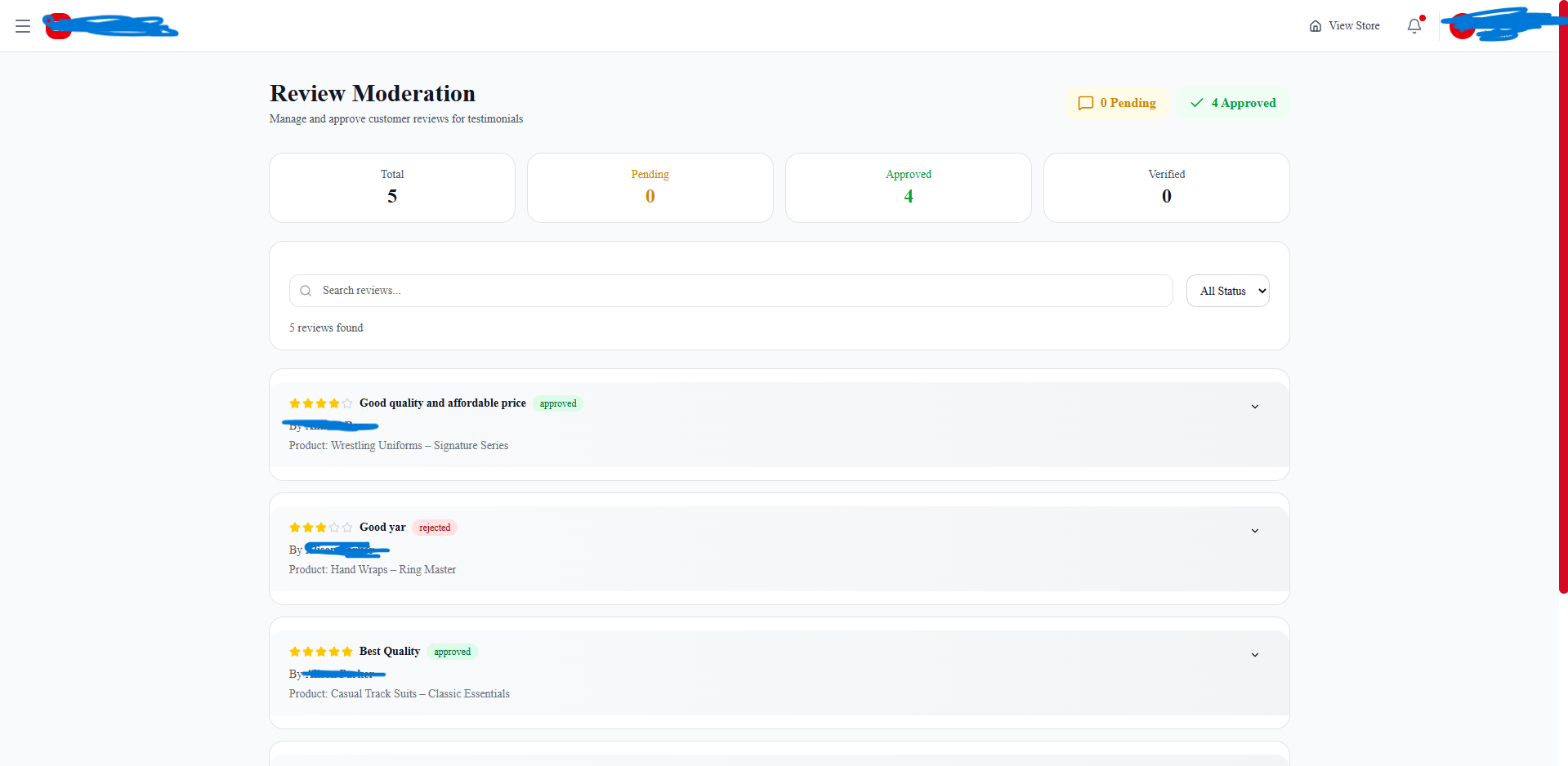Click Product: Wrestling Uniforms – Signature Series
The width and height of the screenshot is (1568, 766).
pyautogui.click(x=399, y=446)
